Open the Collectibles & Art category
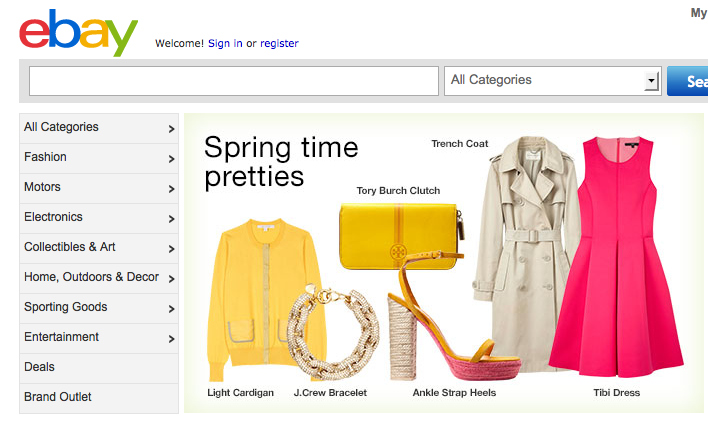The height and width of the screenshot is (430, 708). point(99,248)
